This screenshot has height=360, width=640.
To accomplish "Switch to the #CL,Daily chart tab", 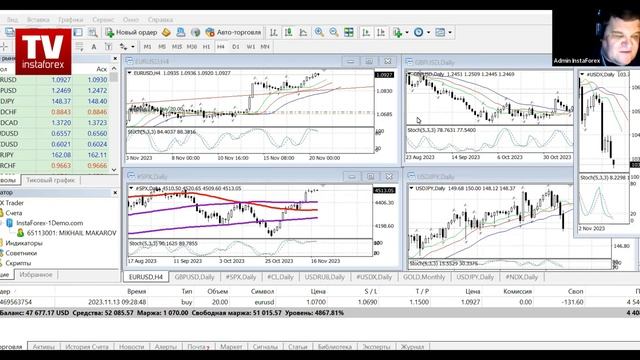I will pos(280,277).
